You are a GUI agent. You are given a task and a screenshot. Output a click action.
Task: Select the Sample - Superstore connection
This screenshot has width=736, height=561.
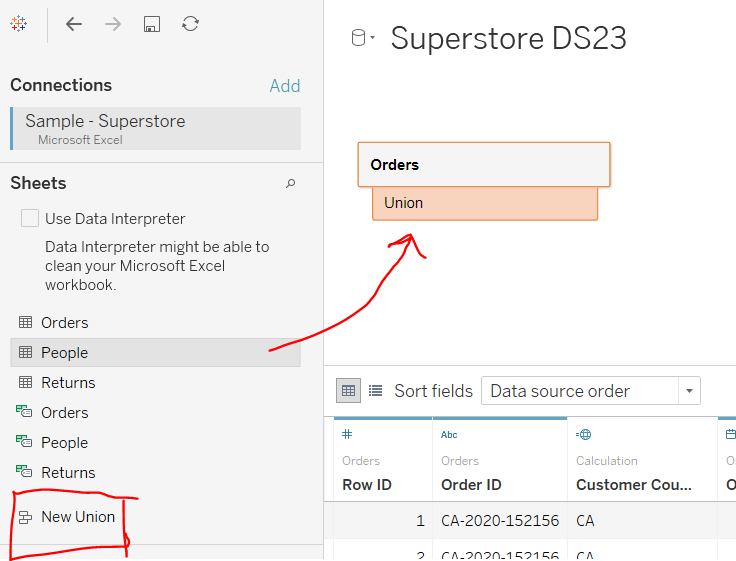[105, 121]
